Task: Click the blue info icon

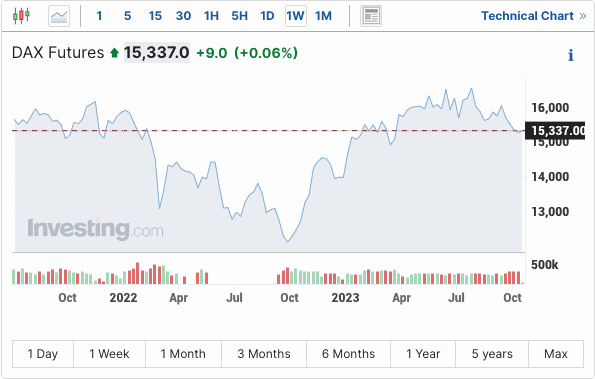Action: point(571,55)
